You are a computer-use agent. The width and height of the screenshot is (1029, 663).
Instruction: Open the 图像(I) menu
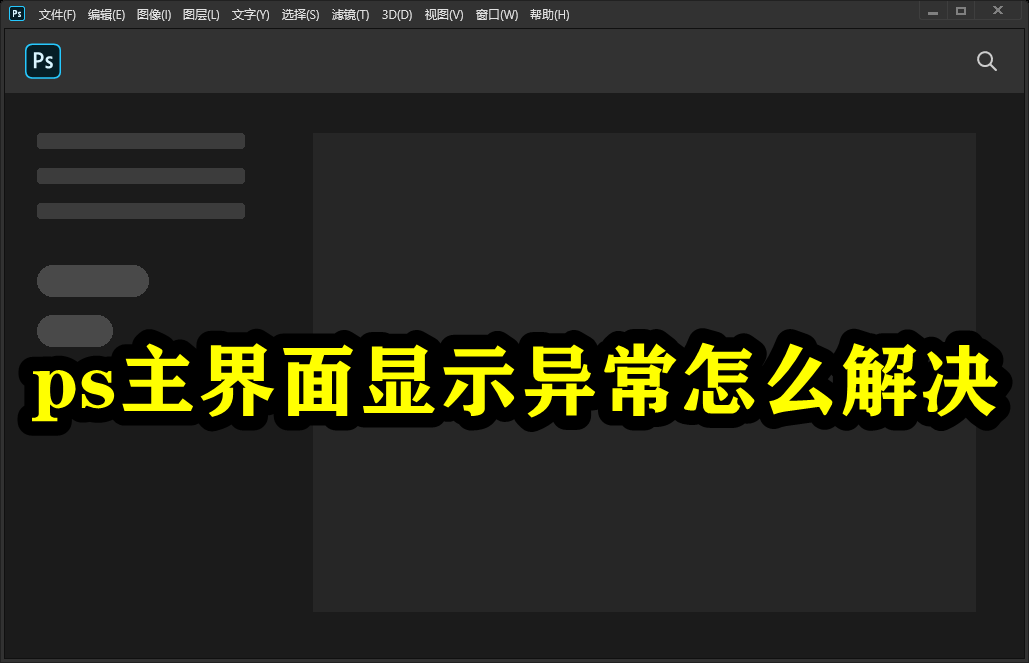pos(154,14)
